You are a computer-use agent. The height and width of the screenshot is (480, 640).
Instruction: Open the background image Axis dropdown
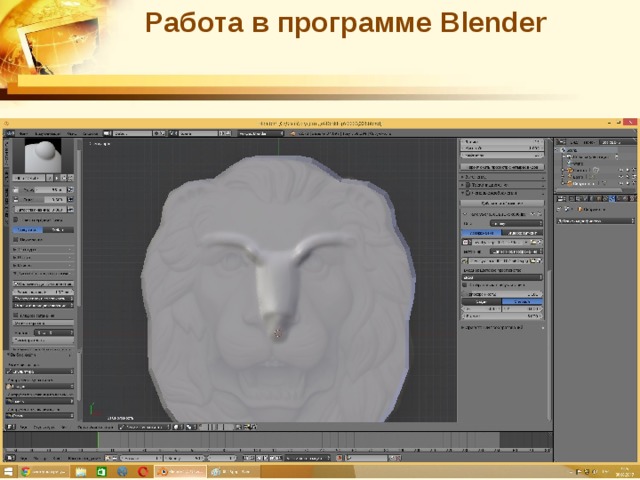pyautogui.click(x=516, y=223)
